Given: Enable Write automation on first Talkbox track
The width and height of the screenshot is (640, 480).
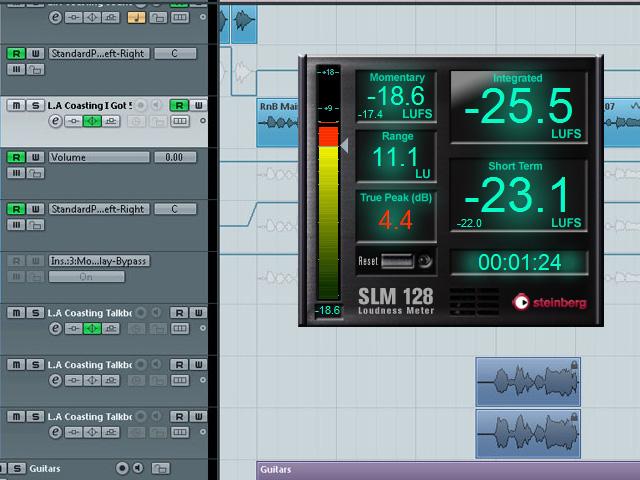Looking at the screenshot, I should (x=197, y=313).
